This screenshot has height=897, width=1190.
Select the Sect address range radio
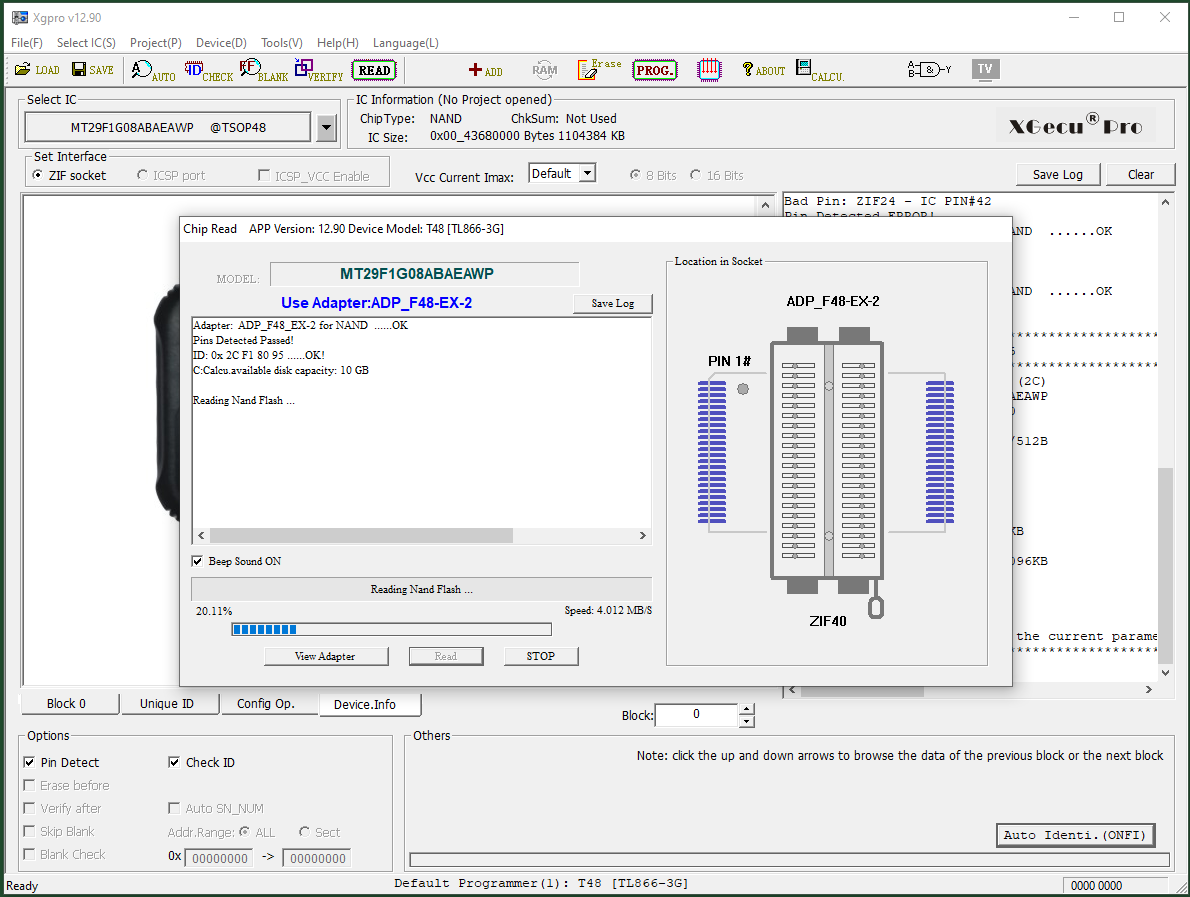coord(304,832)
